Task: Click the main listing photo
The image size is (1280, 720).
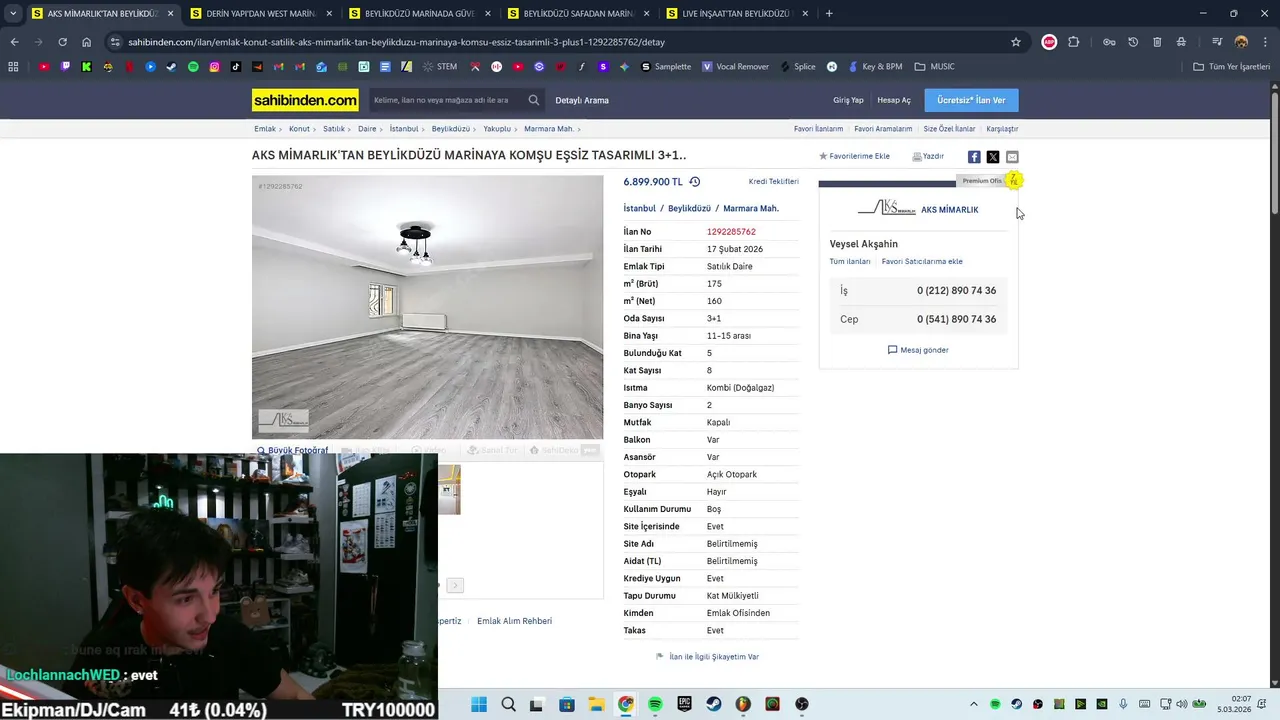Action: coord(428,307)
